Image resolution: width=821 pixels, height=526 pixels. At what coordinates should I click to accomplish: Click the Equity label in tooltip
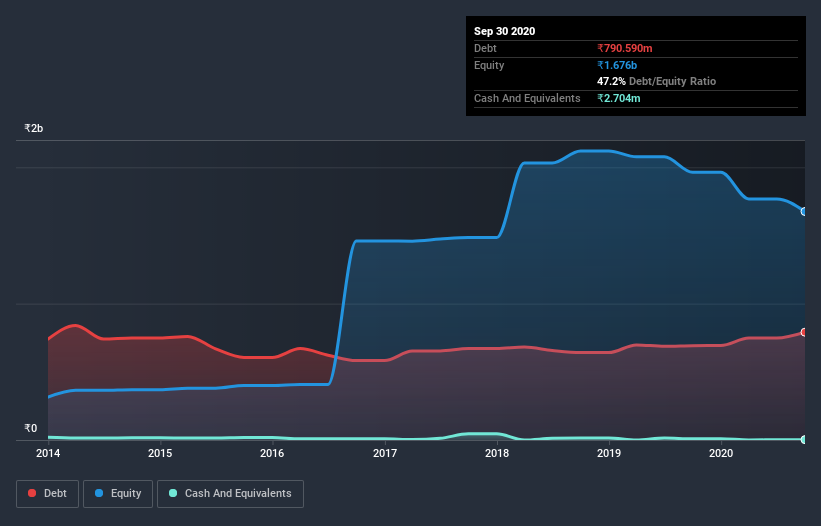coord(489,65)
